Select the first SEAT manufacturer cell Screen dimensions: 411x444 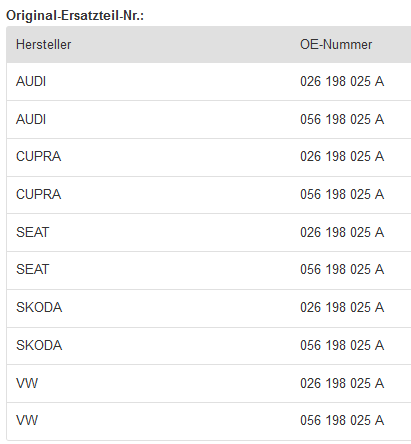click(x=33, y=232)
